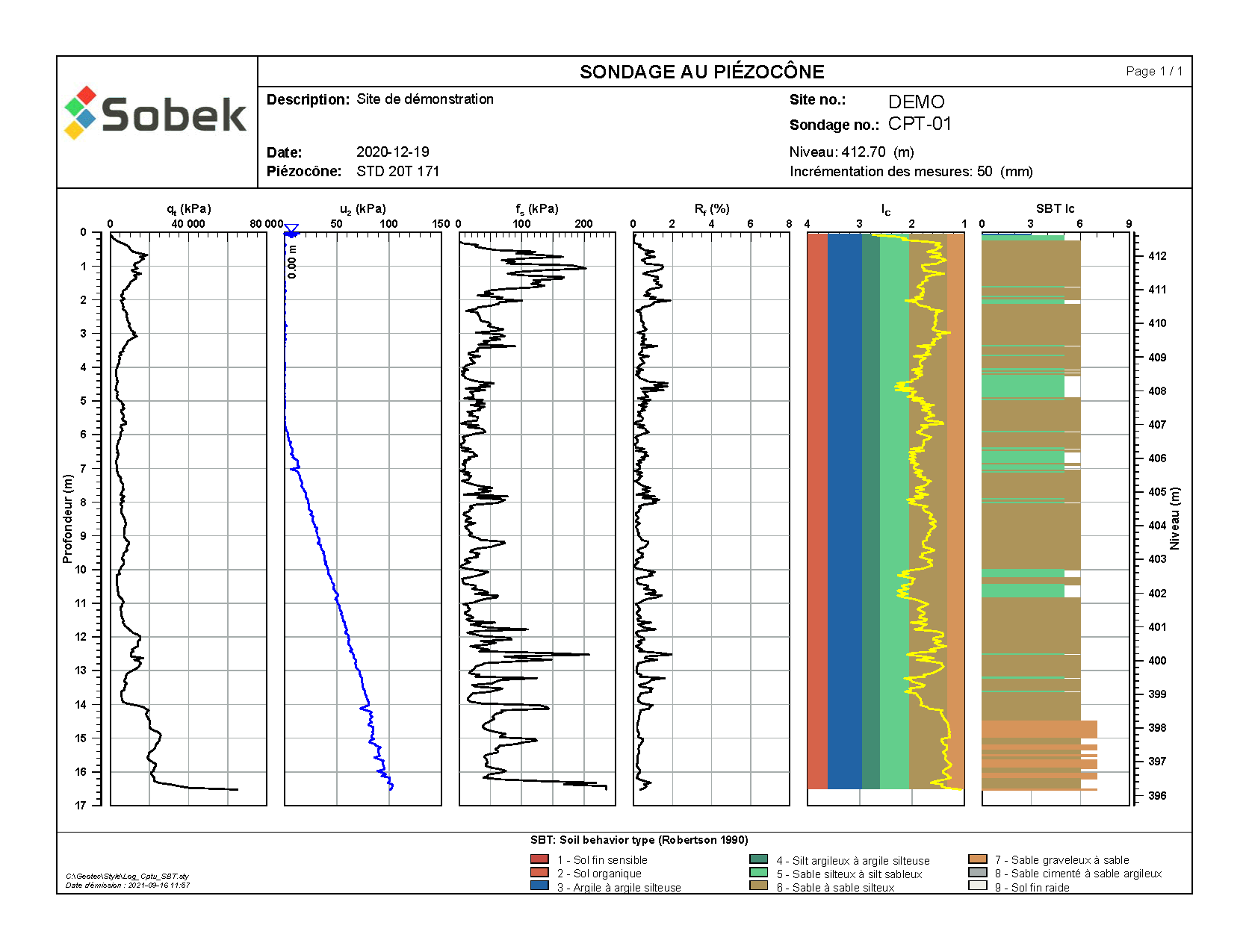Click legend label 5 - Sable silteux à silt sableux
Screen dimensions: 1249x952
[849, 874]
